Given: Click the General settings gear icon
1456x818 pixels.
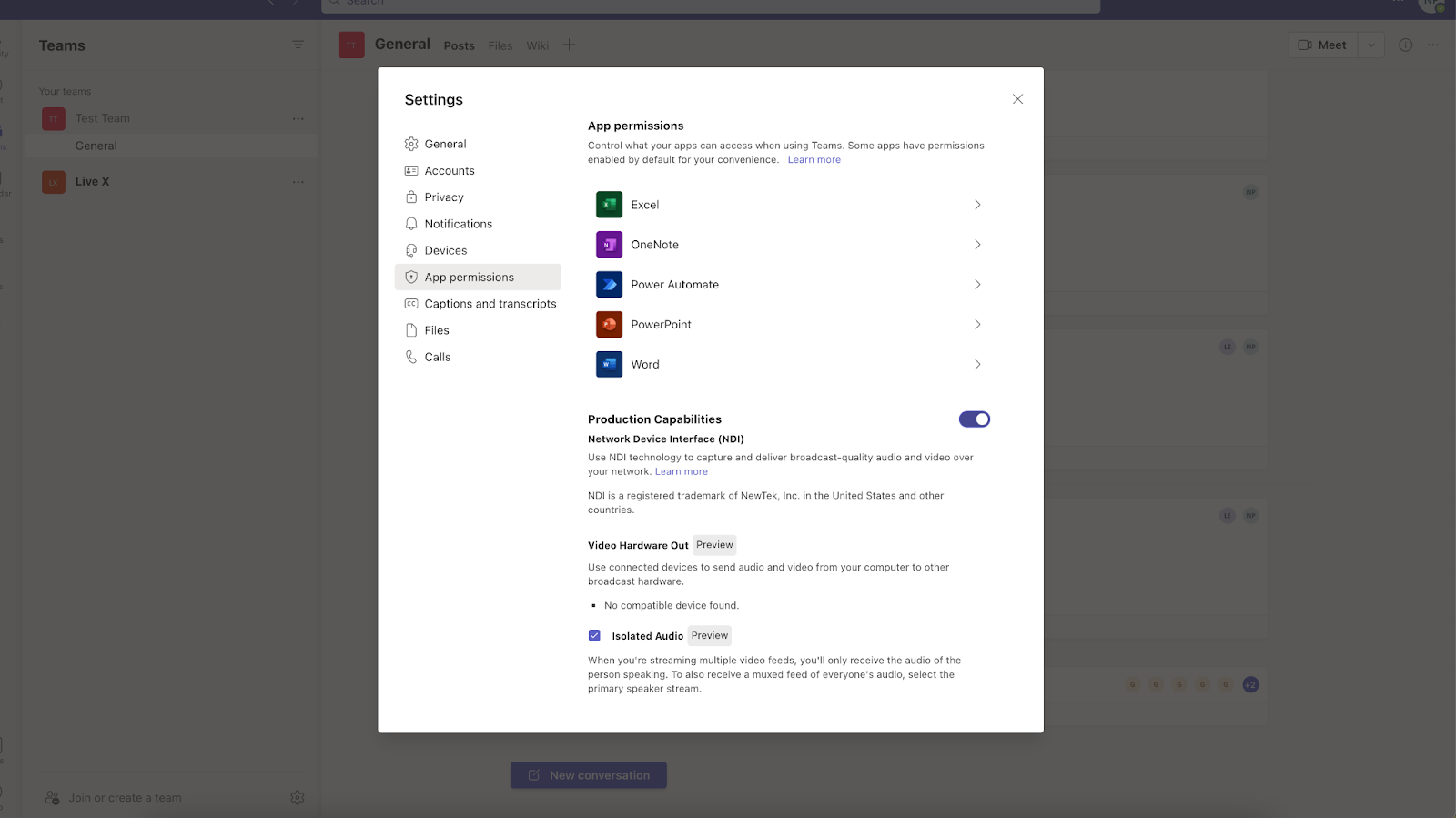Looking at the screenshot, I should 411,144.
